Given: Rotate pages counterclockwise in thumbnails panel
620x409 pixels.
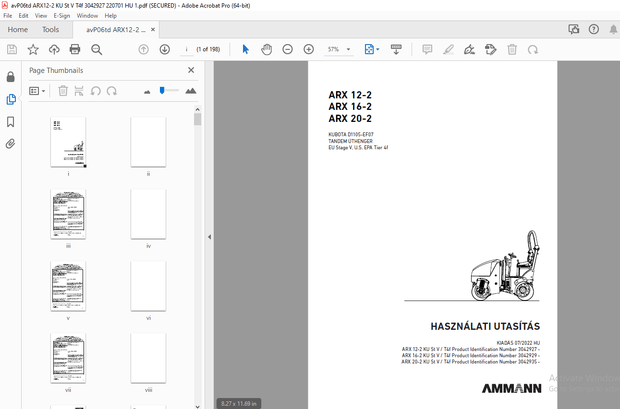Looking at the screenshot, I should tap(95, 91).
